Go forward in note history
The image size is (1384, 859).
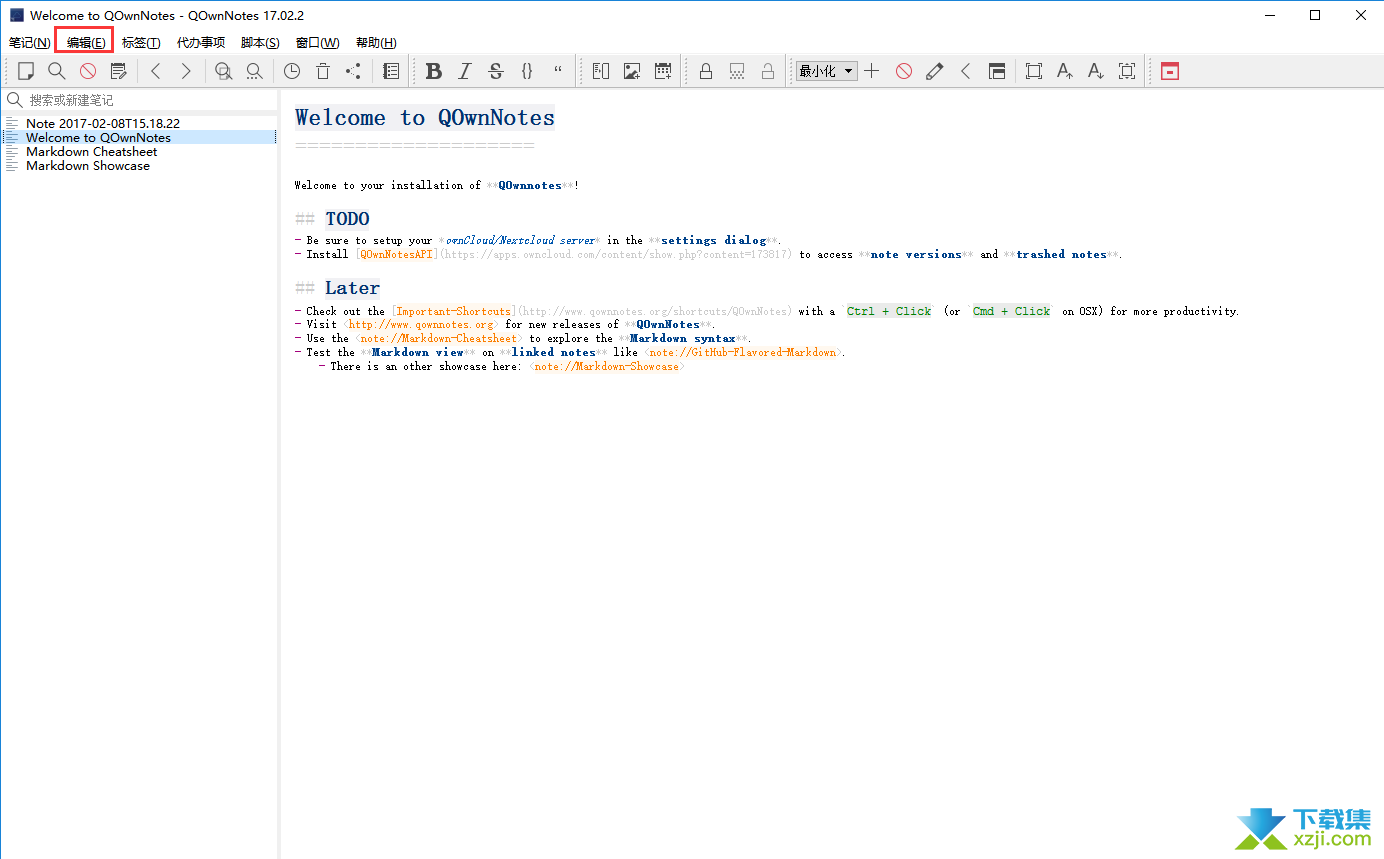click(186, 71)
